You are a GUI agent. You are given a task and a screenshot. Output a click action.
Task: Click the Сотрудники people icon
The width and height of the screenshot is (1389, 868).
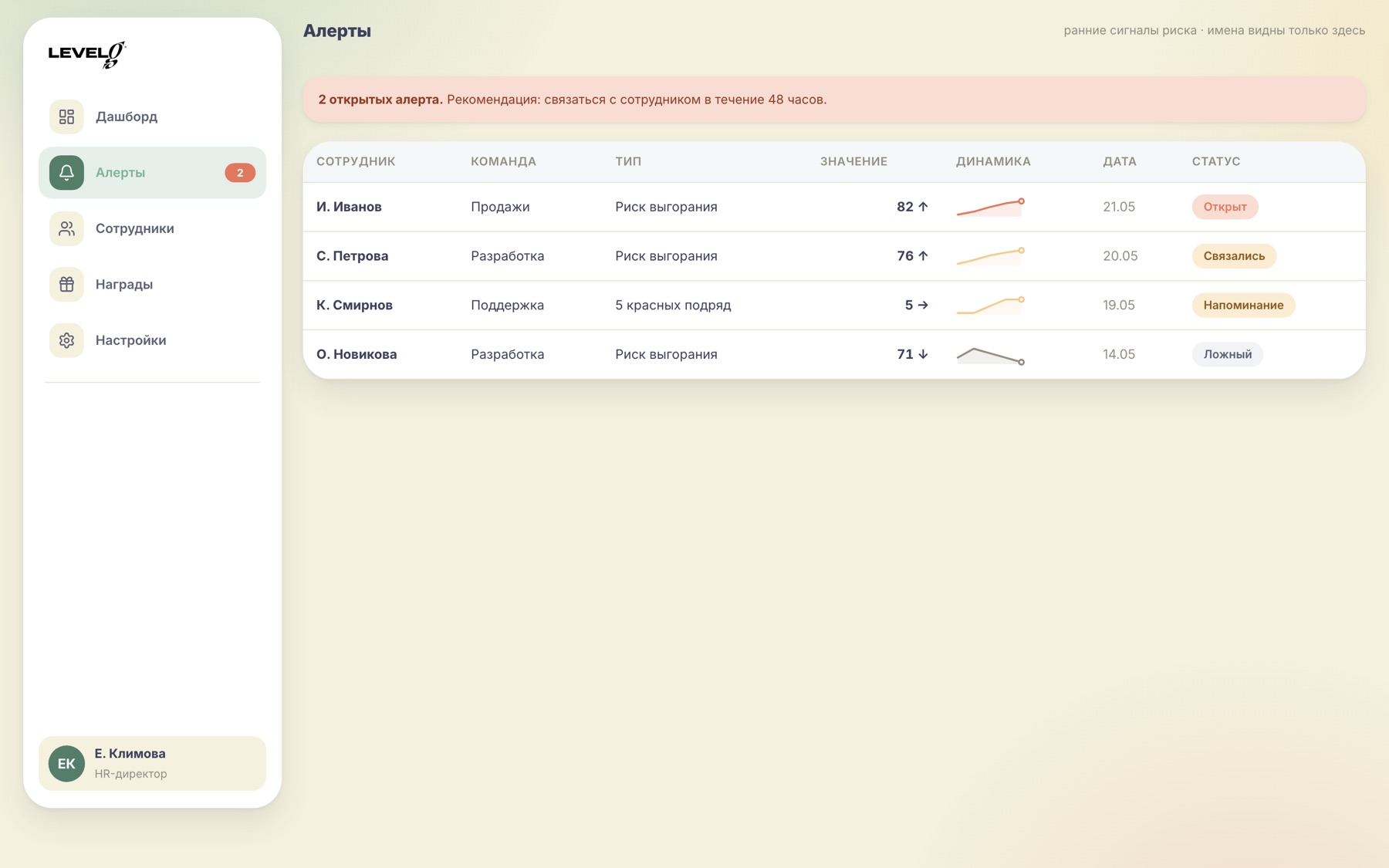[66, 228]
